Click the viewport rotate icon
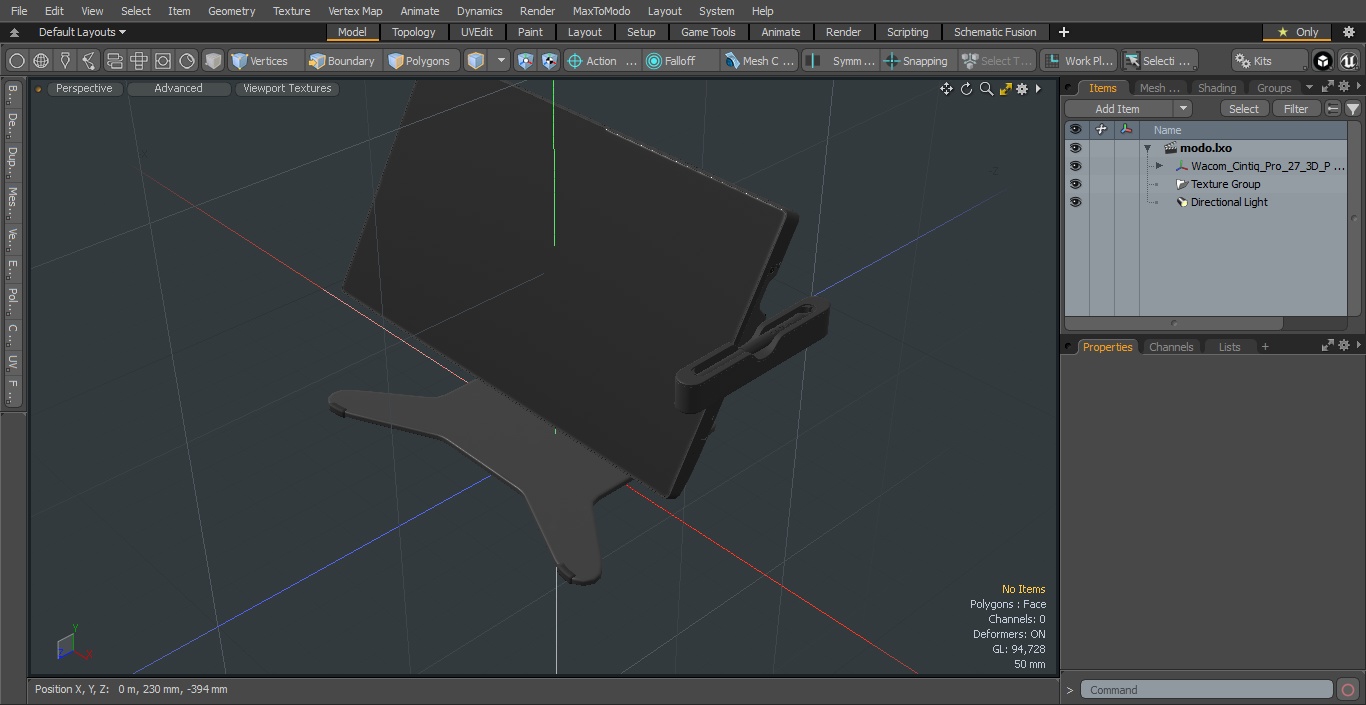 (966, 89)
